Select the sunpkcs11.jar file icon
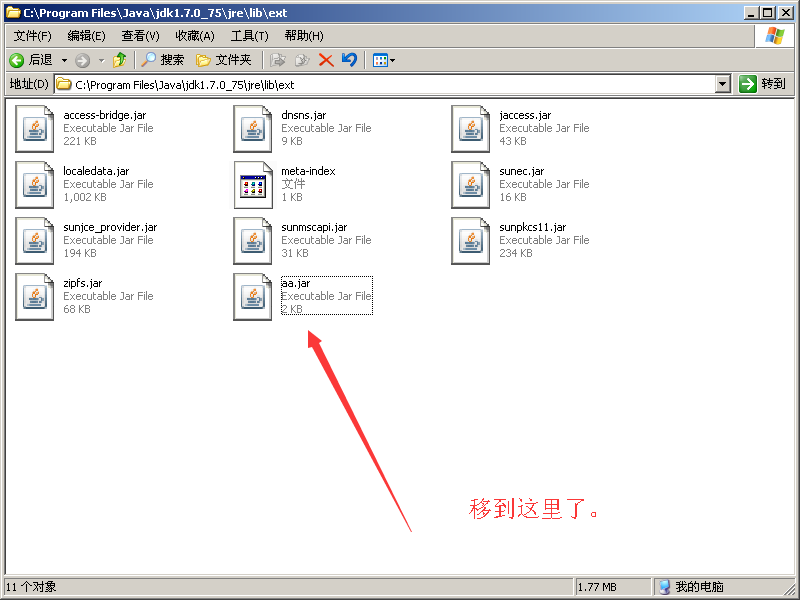Image resolution: width=800 pixels, height=600 pixels. click(470, 241)
